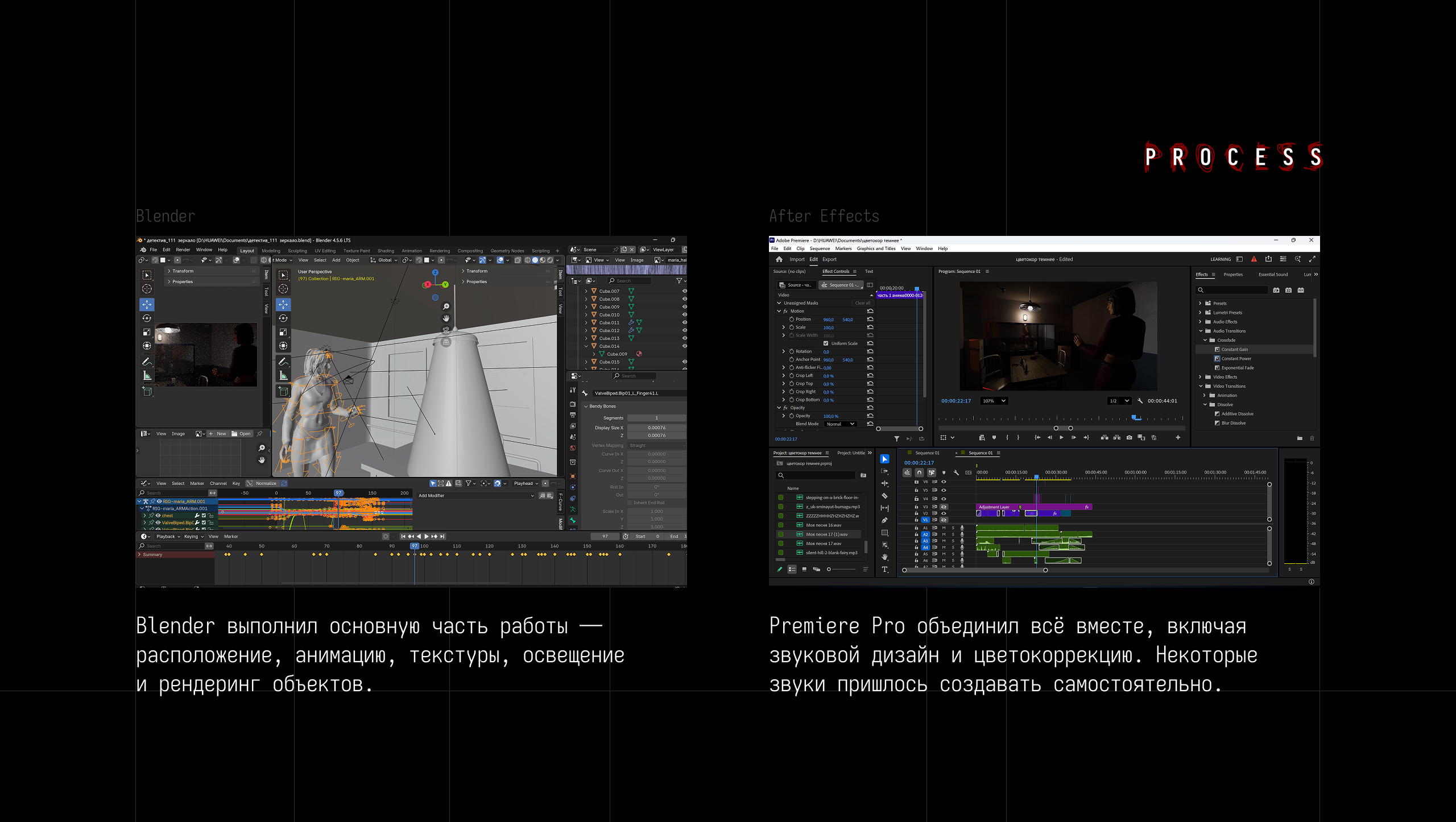The image size is (1456, 822).
Task: Select the Rotate tool in Blender 3D viewport
Action: pos(283,318)
